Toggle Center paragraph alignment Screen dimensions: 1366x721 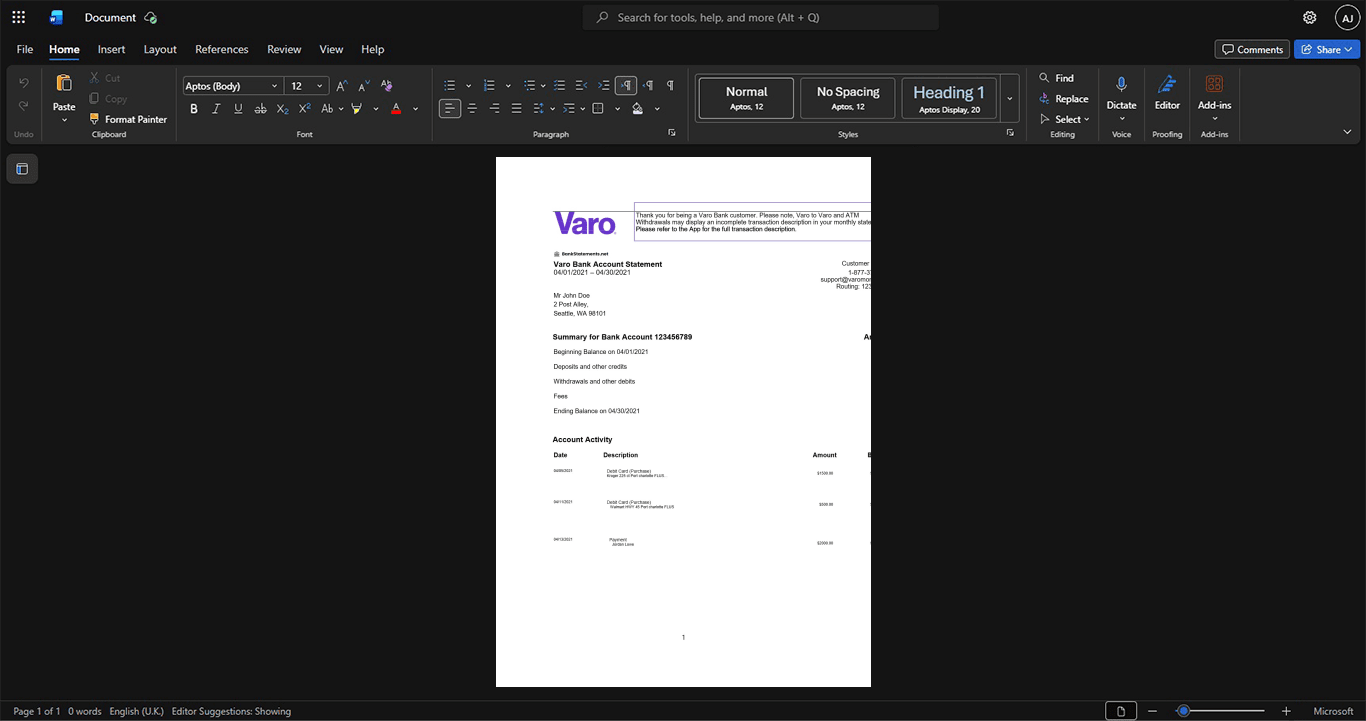(x=472, y=108)
